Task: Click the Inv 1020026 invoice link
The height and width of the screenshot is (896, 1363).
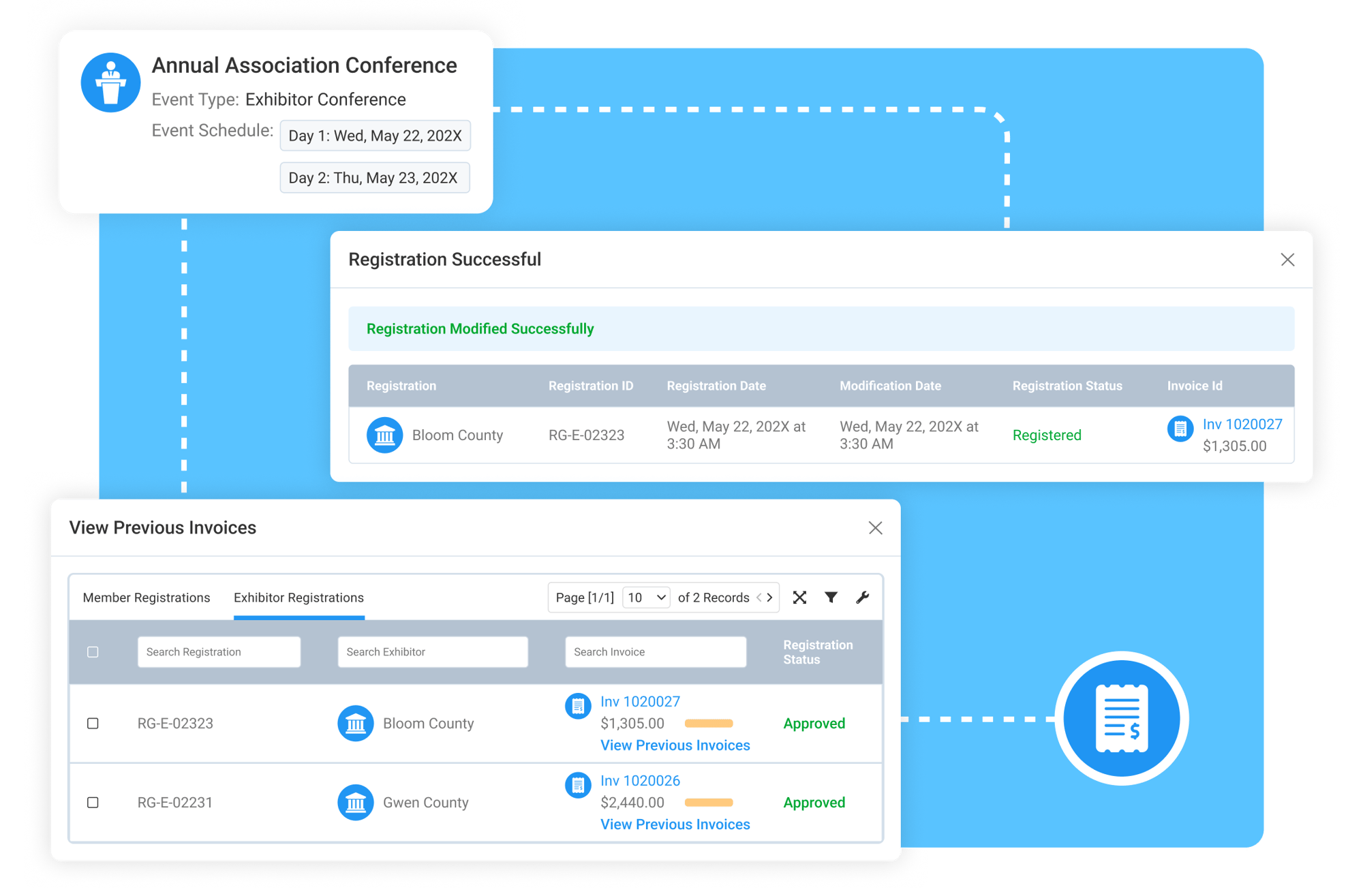Action: [x=639, y=780]
